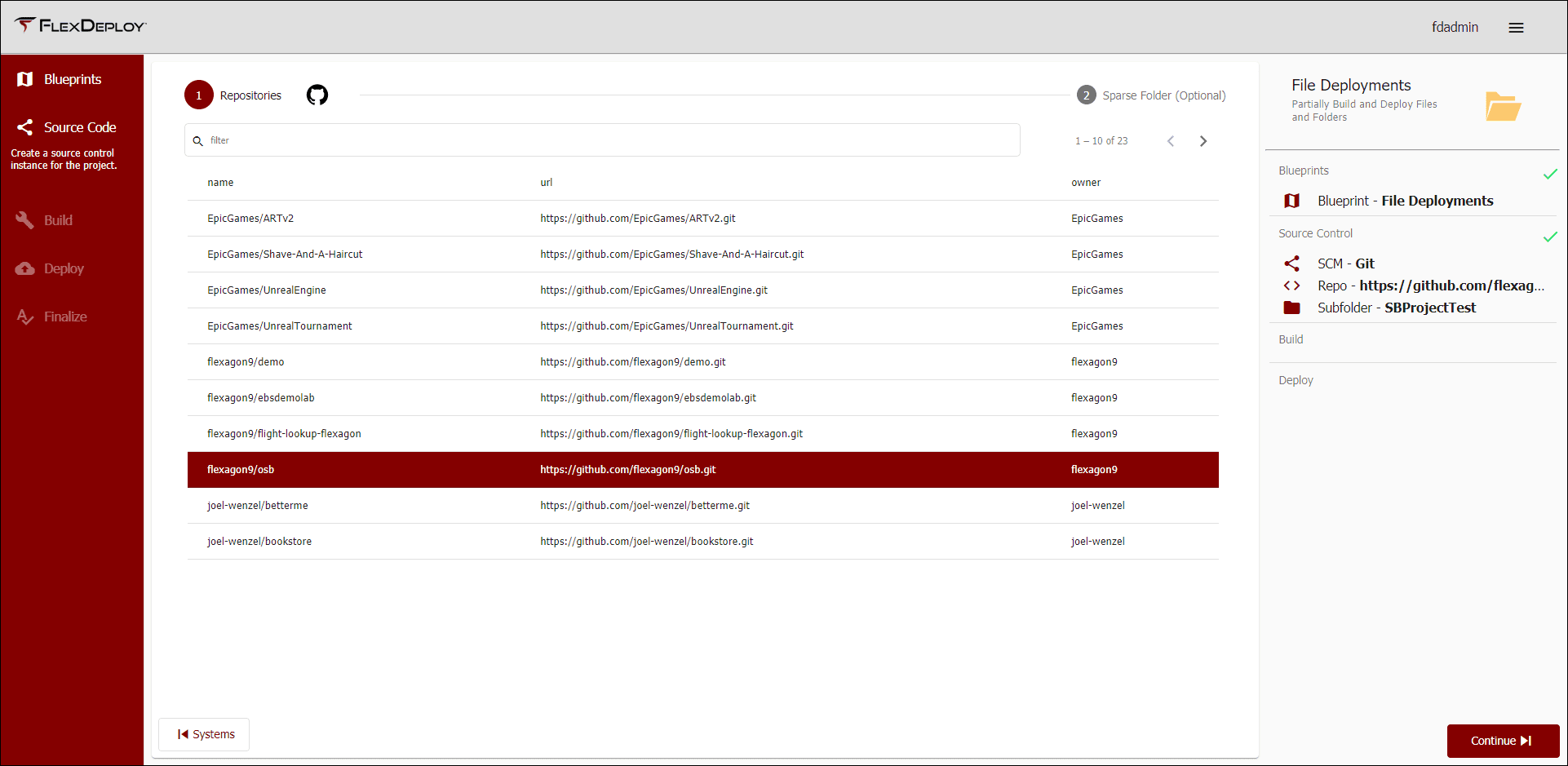
Task: Sort by the owner column header
Action: [x=1086, y=183]
